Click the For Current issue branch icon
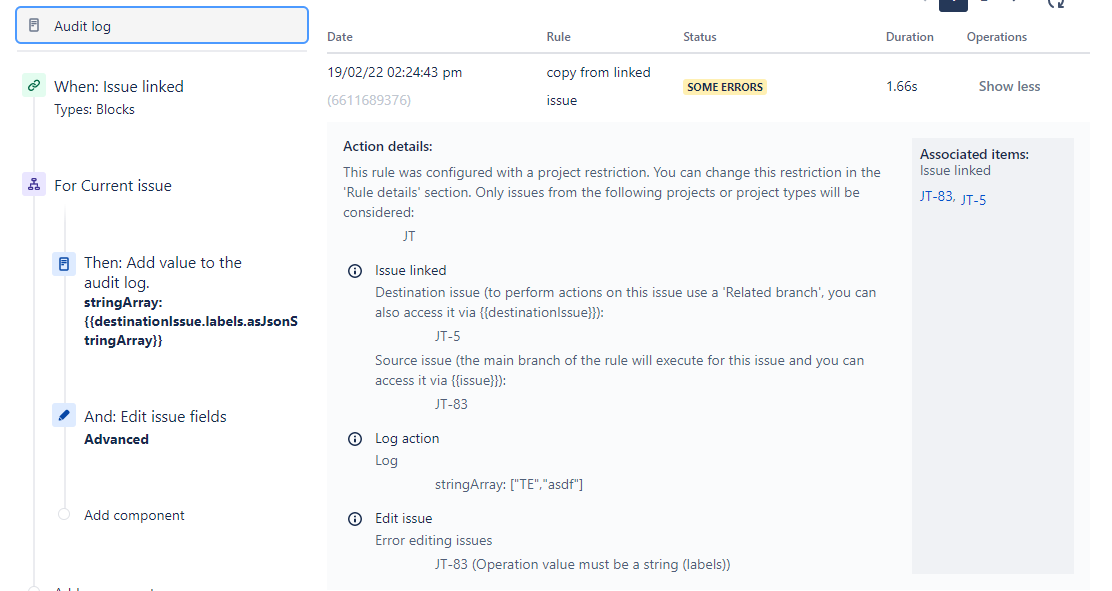 (x=33, y=185)
